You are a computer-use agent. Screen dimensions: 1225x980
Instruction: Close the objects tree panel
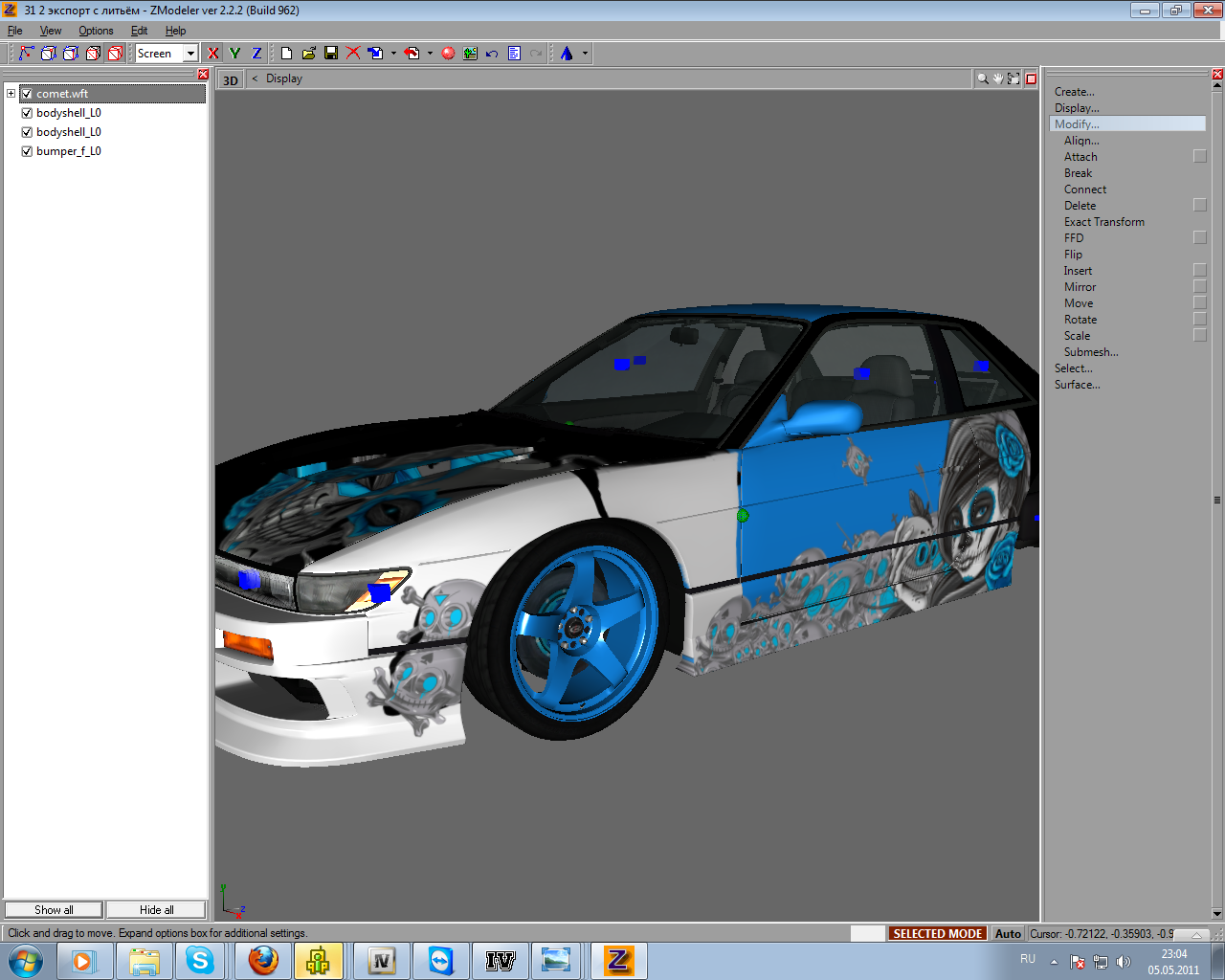pyautogui.click(x=203, y=75)
